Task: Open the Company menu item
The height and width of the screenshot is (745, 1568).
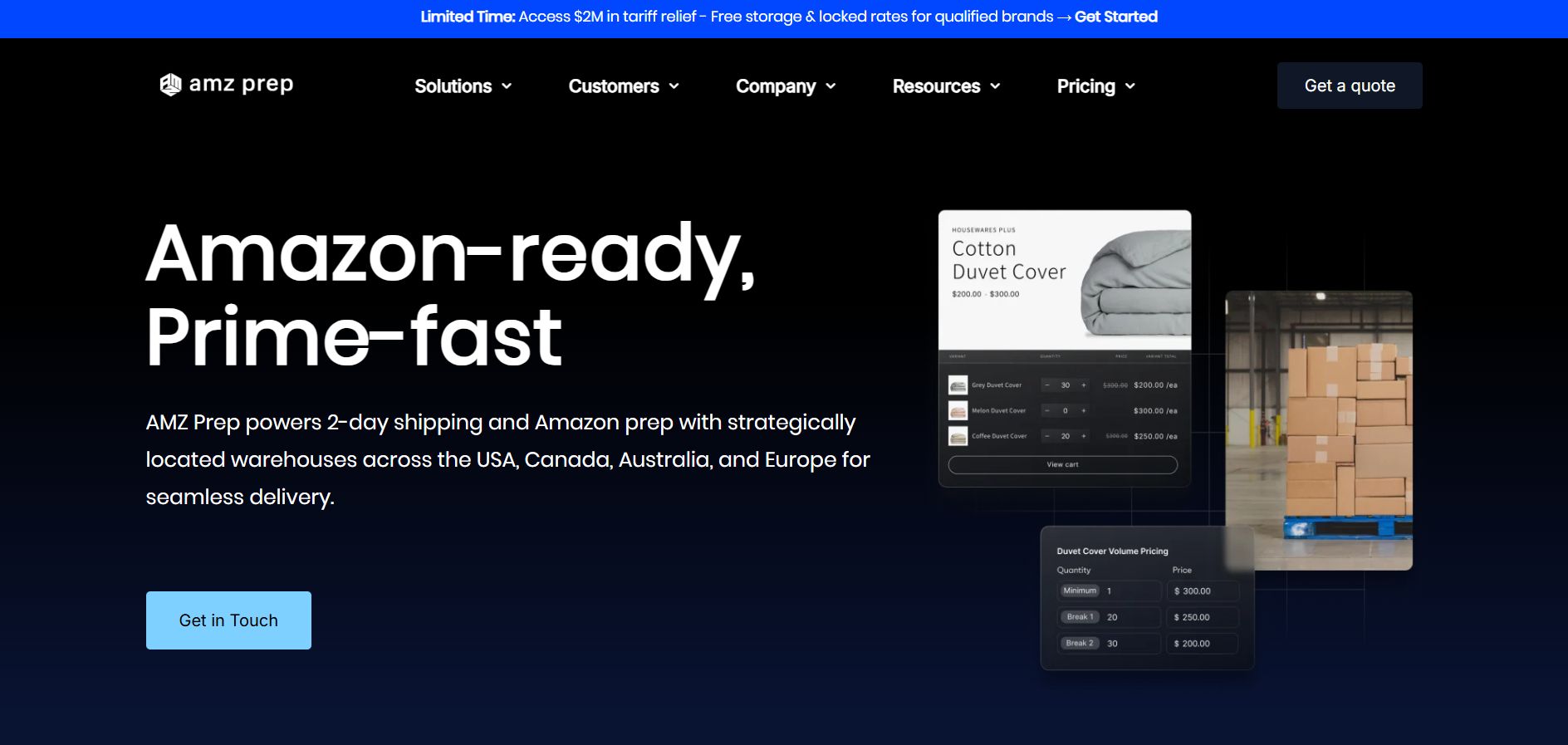Action: [x=776, y=86]
